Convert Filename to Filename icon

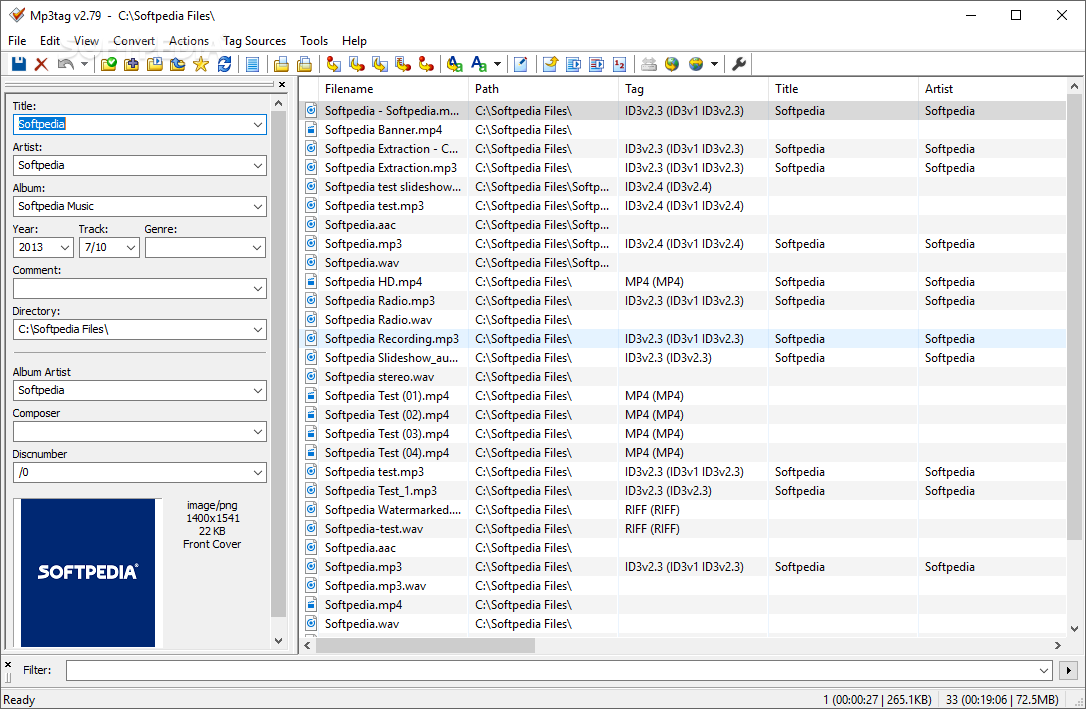click(x=380, y=64)
